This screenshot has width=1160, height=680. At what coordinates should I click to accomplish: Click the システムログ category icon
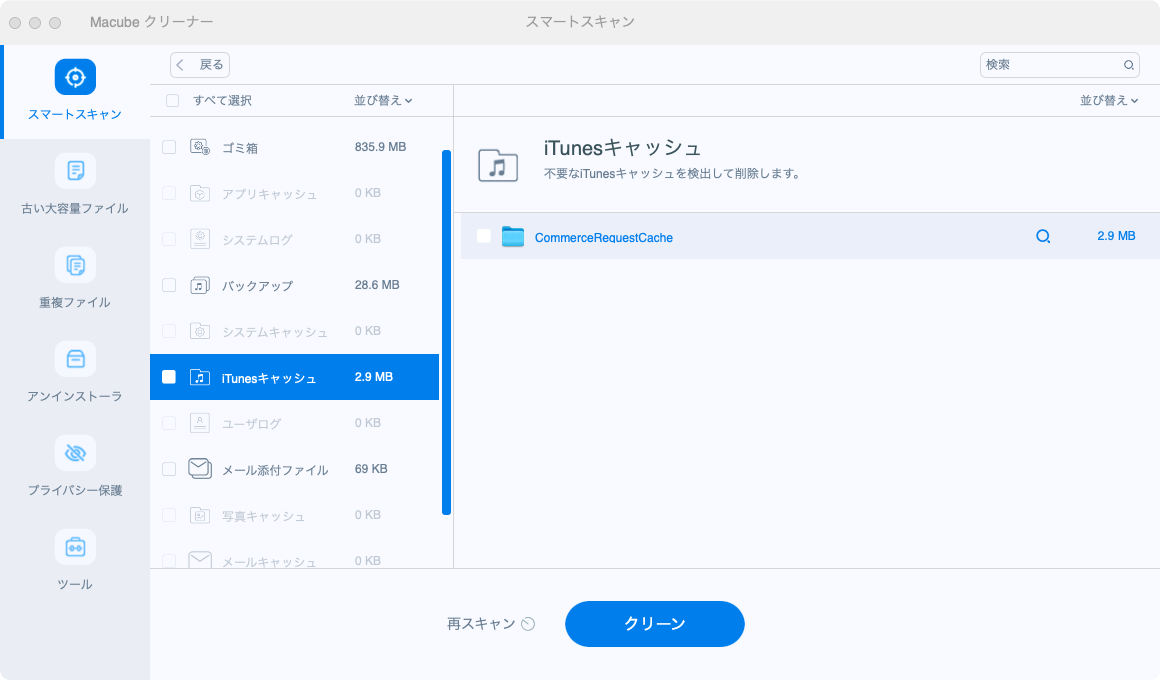coord(200,239)
